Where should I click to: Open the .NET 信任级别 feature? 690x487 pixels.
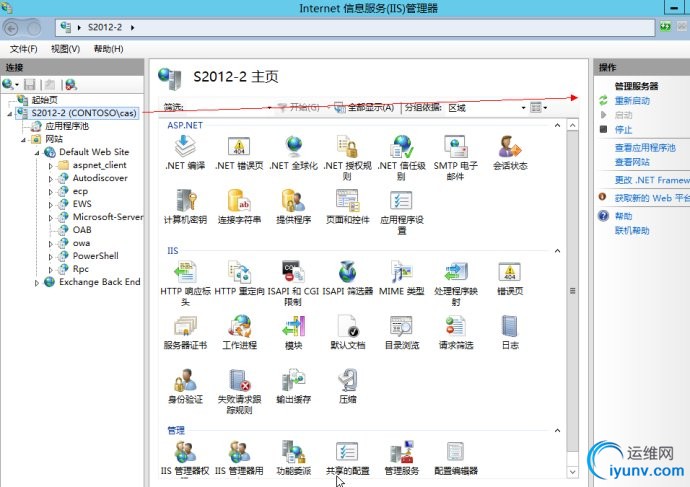tap(401, 158)
